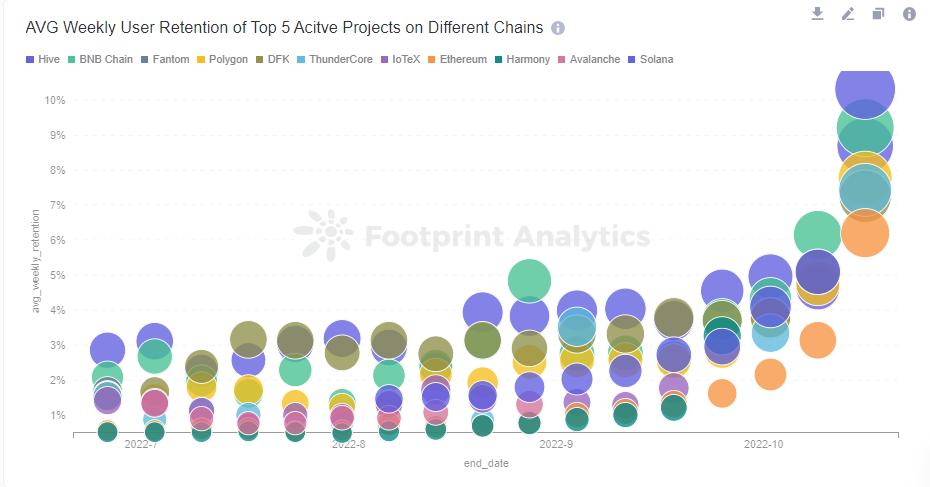
Task: Toggle Hive series in the legend
Action: (44, 59)
